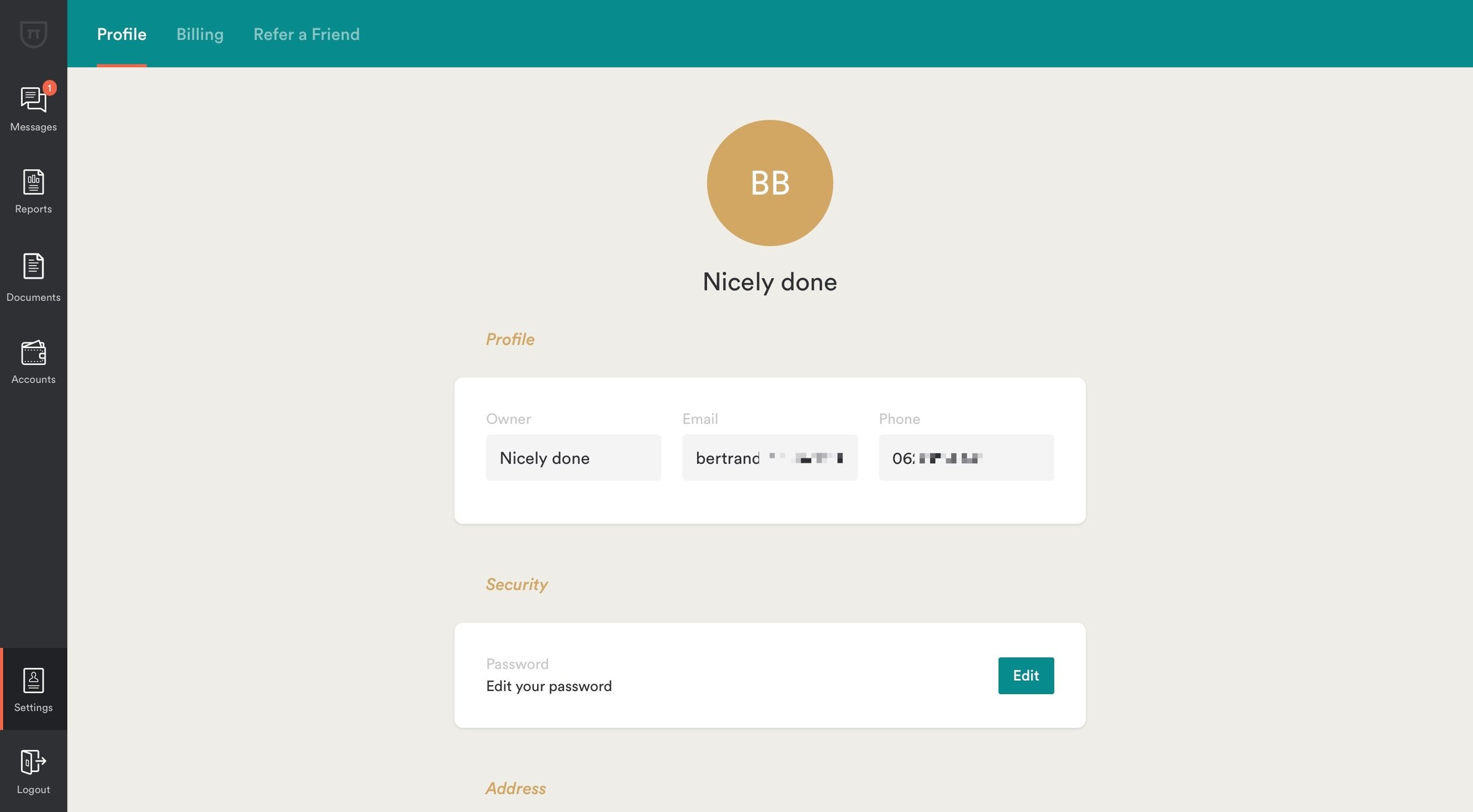Select the Settings sidebar icon
The height and width of the screenshot is (812, 1473).
pyautogui.click(x=33, y=680)
